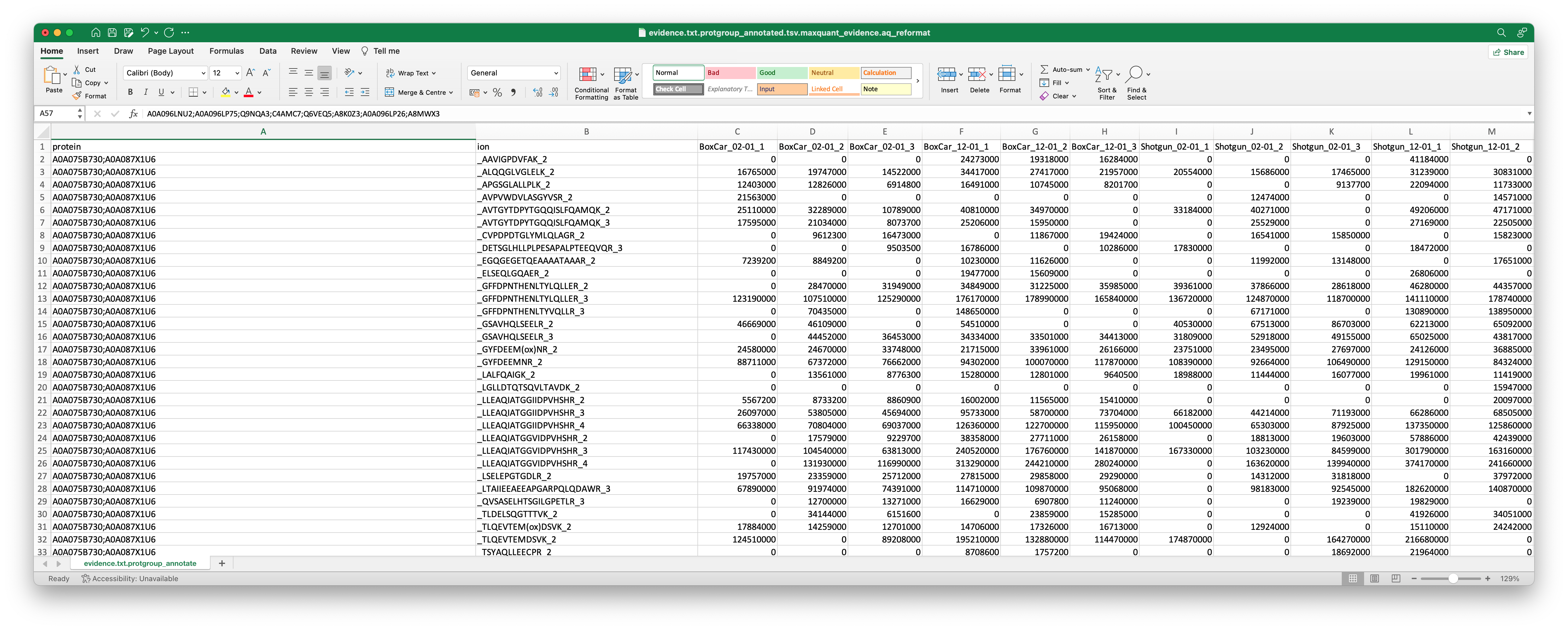The image size is (1568, 630).
Task: Open the Data ribbon tab
Action: pos(268,51)
